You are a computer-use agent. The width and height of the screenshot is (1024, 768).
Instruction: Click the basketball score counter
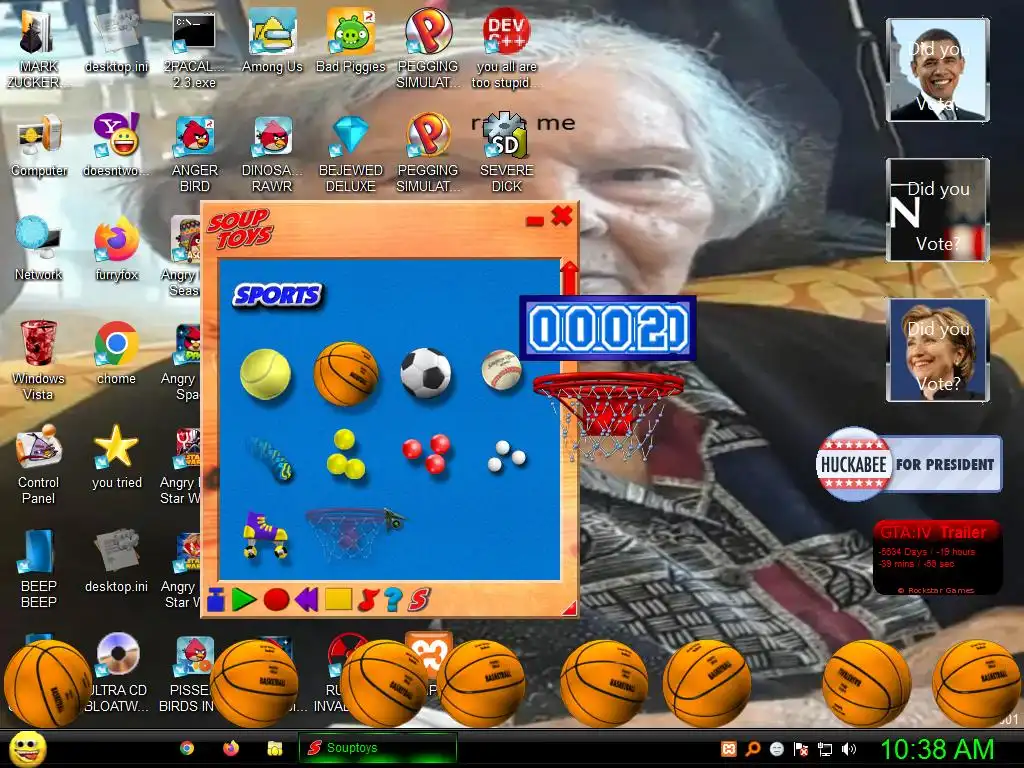(x=608, y=328)
